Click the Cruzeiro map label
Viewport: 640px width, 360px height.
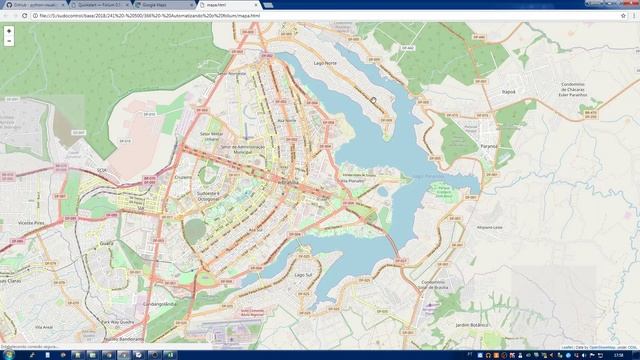[x=183, y=178]
